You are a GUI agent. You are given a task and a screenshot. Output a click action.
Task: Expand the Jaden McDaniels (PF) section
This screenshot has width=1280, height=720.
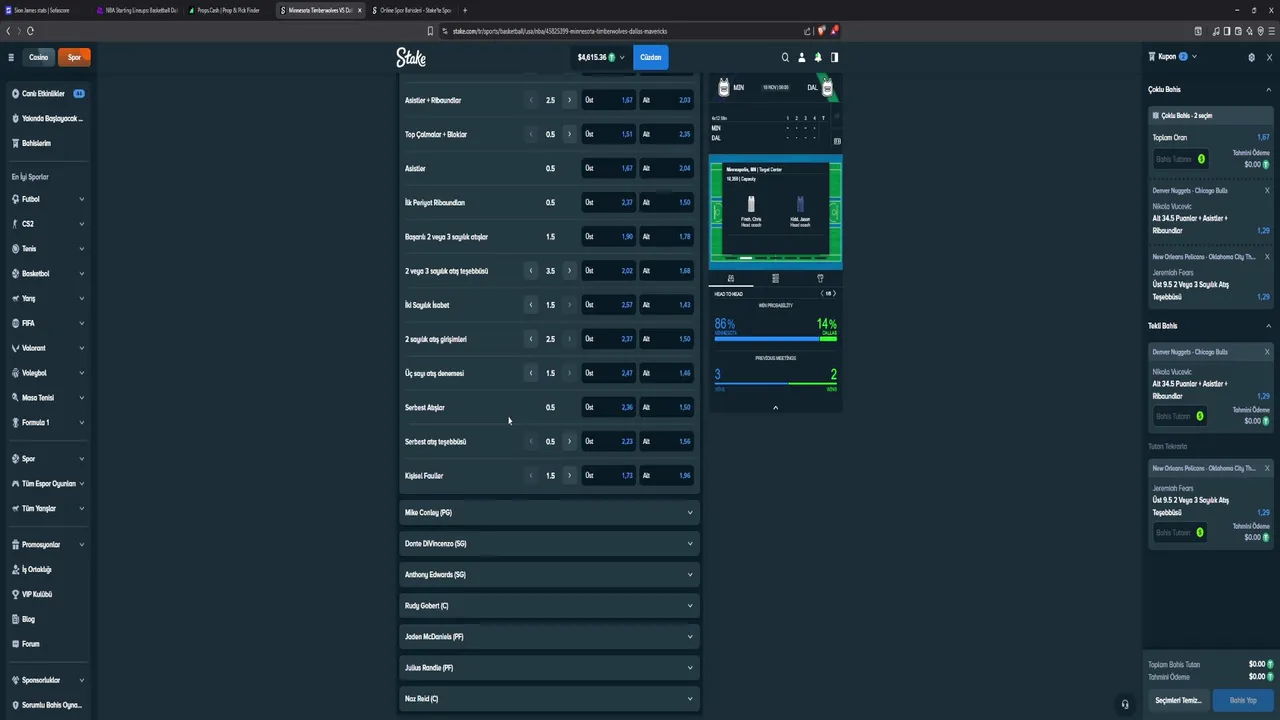click(x=549, y=636)
